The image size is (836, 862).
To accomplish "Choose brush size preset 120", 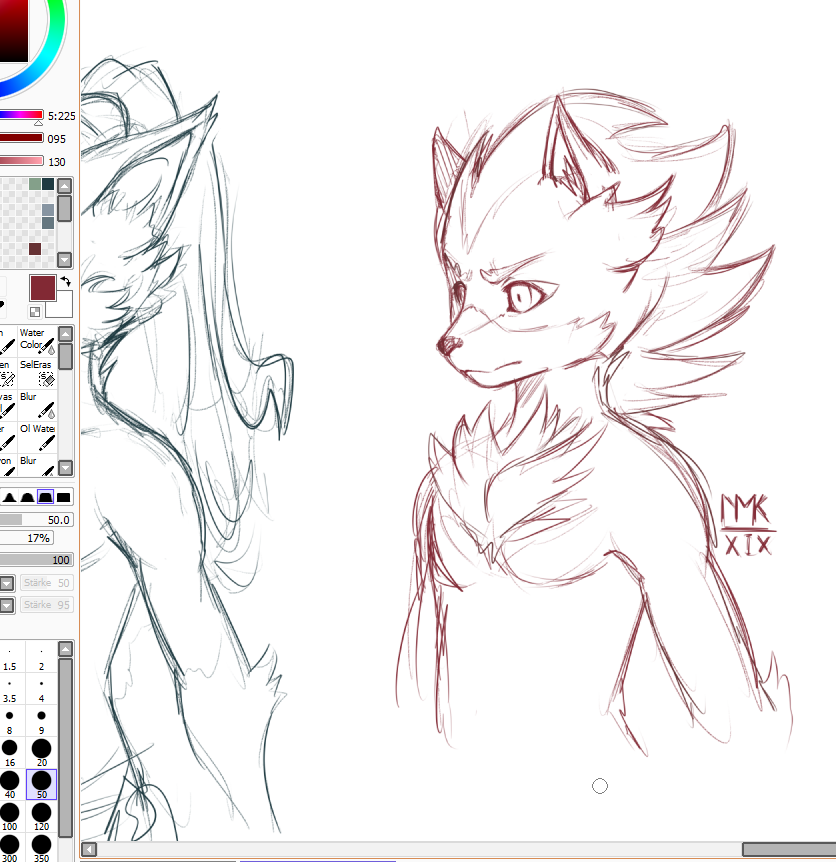I will point(41,818).
